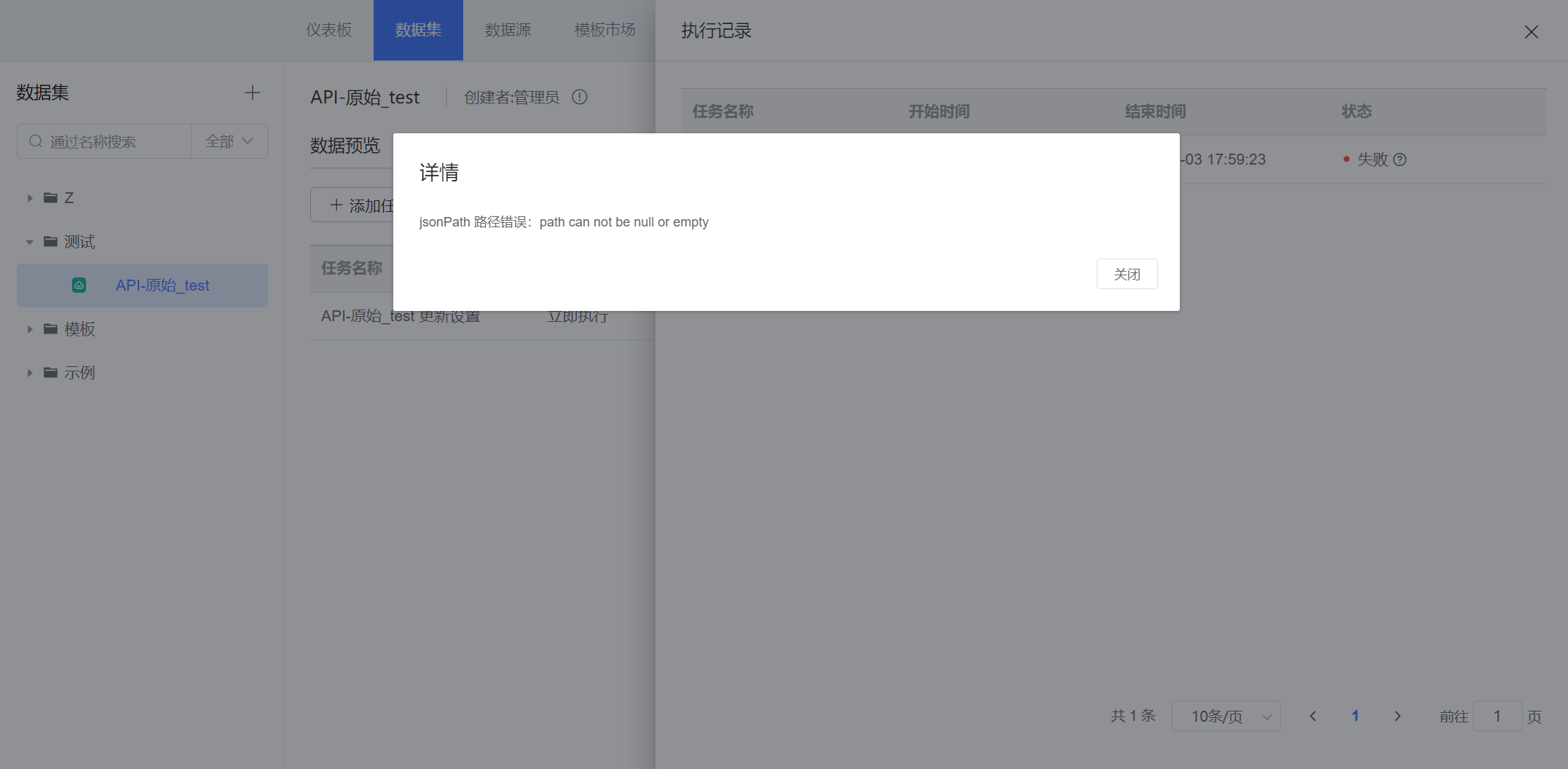Viewport: 1568px width, 769px height.
Task: Switch to the 模板市场 tab
Action: pos(604,30)
